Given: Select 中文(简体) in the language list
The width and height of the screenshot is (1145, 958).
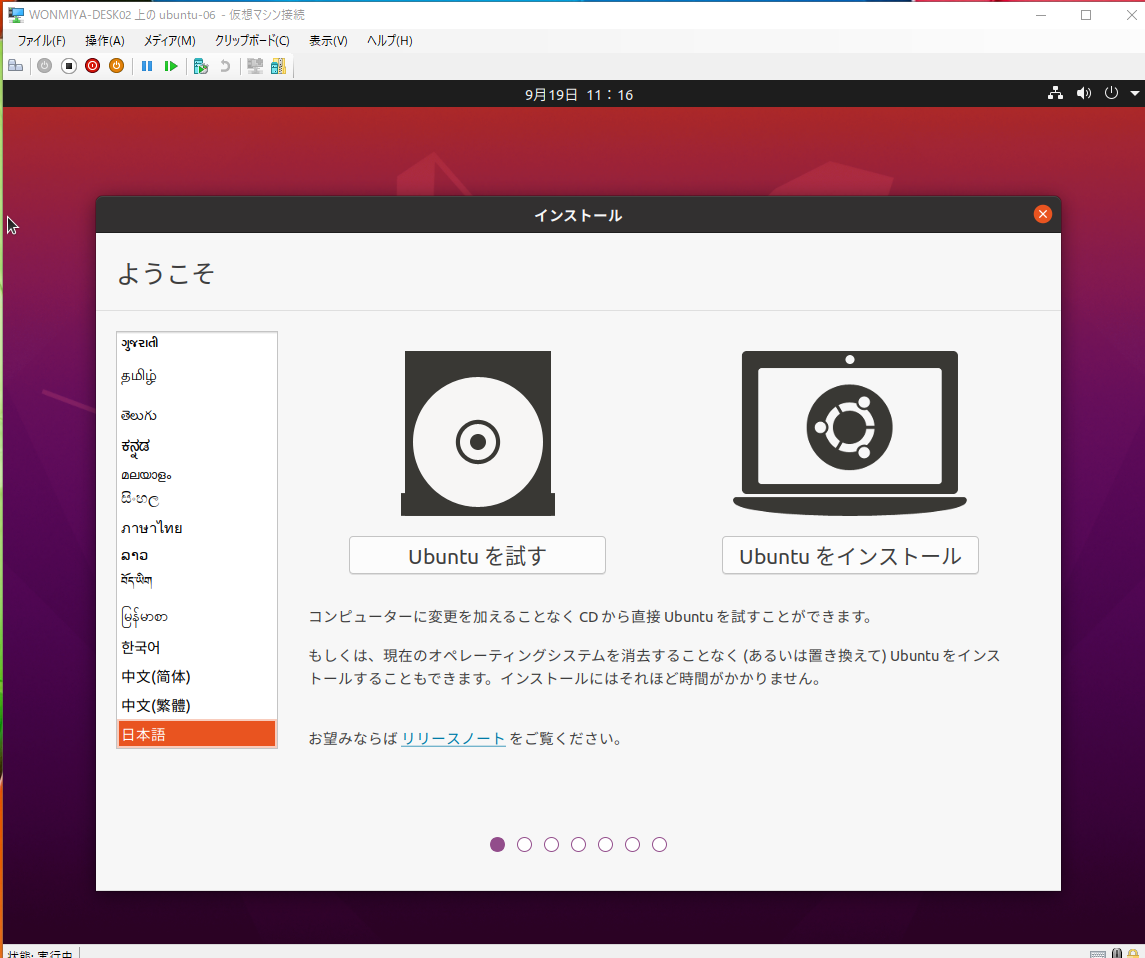Looking at the screenshot, I should point(196,677).
